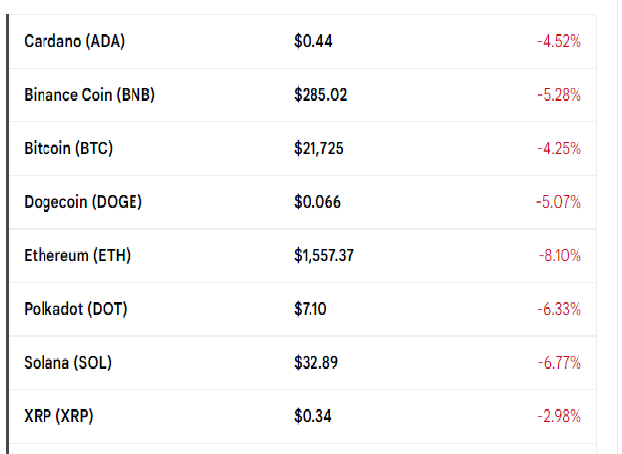
Task: Select Bitcoin's -4.25% change value
Action: point(559,148)
